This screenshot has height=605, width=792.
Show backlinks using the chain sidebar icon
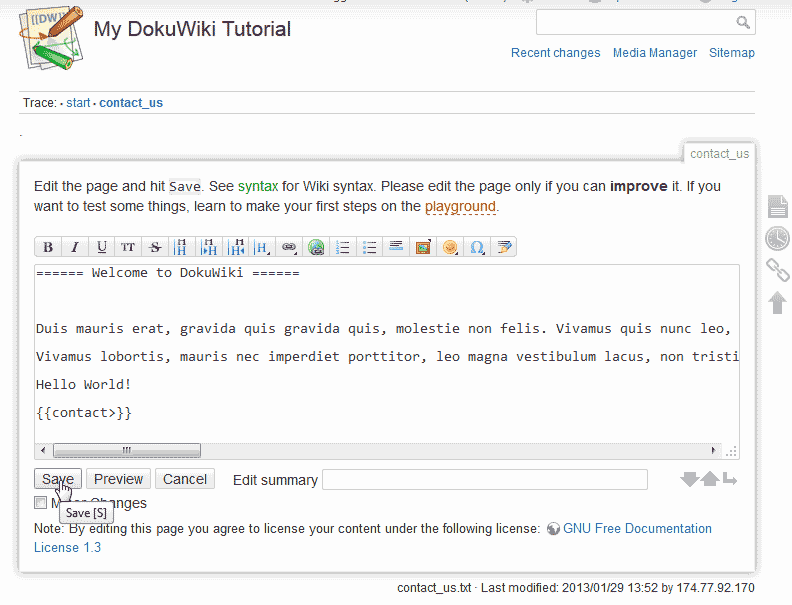tap(777, 269)
